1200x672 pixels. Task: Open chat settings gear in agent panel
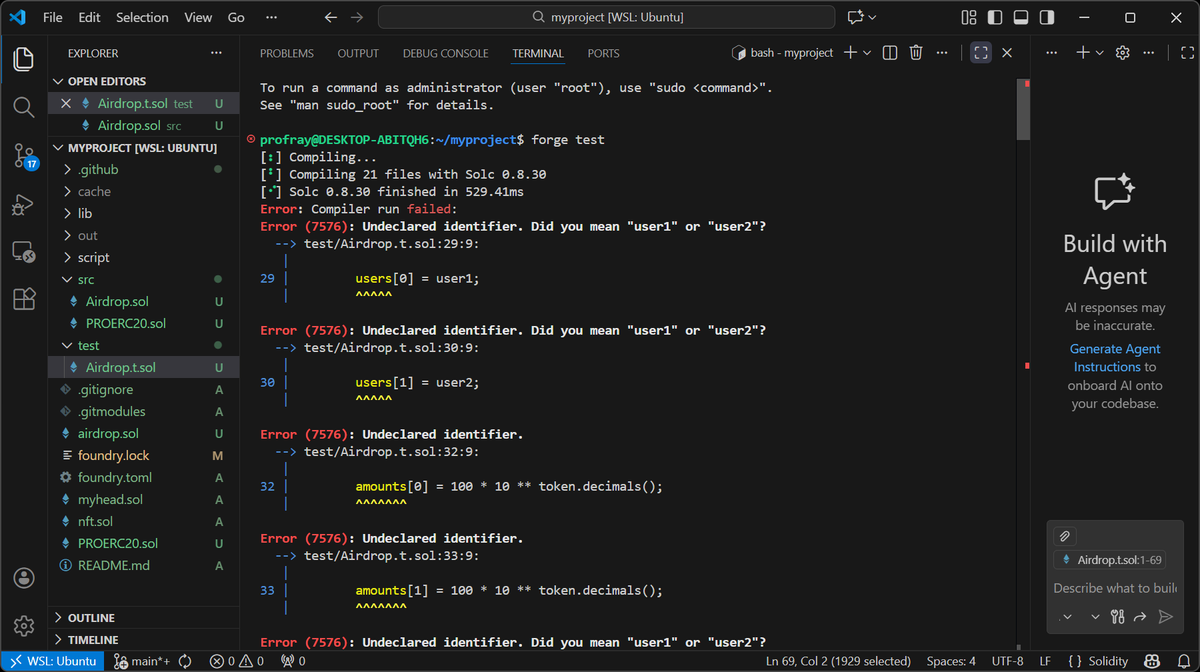coord(1122,53)
